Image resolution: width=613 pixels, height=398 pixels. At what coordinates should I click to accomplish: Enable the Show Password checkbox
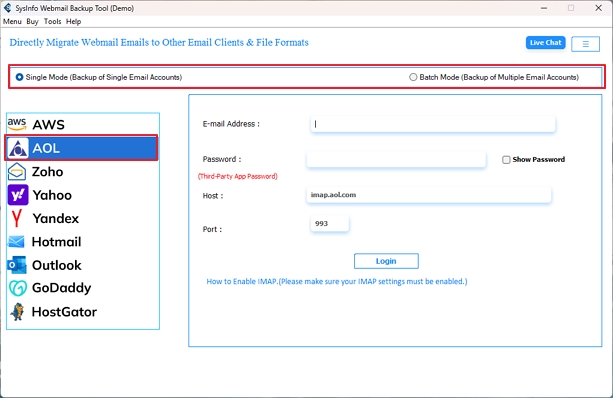506,160
